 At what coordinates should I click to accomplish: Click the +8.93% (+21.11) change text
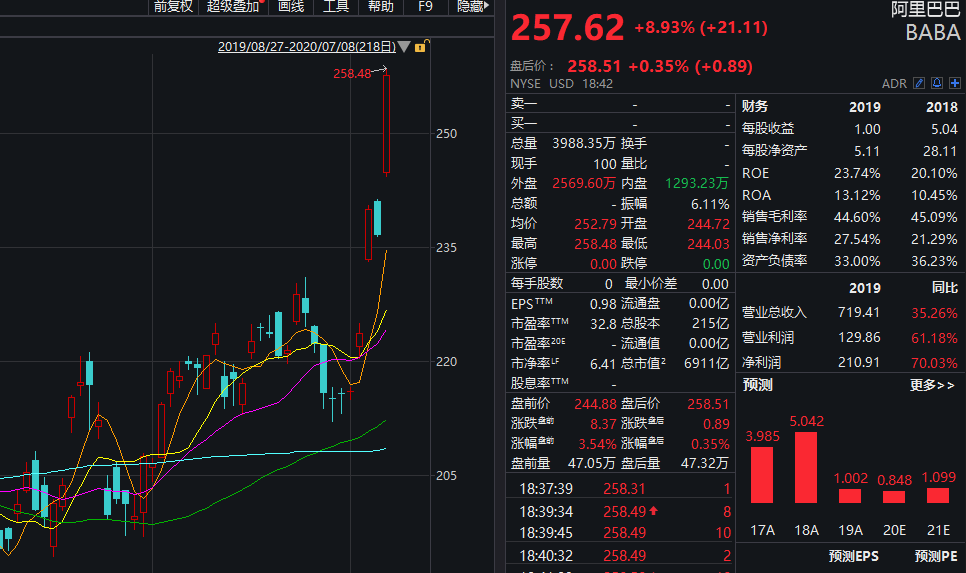coord(701,28)
